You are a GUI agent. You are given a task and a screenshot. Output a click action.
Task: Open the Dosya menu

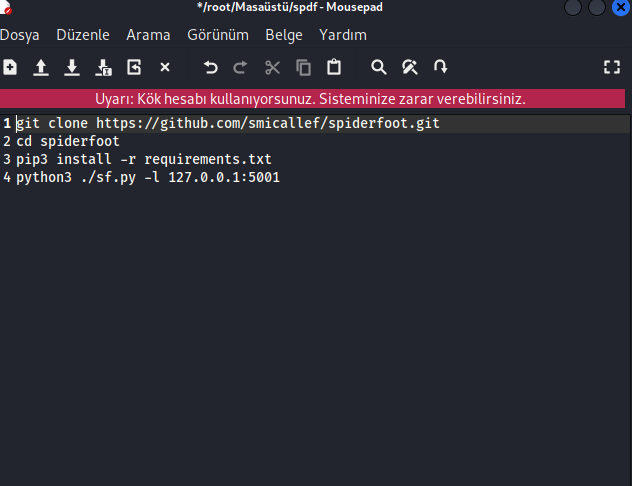(x=21, y=35)
